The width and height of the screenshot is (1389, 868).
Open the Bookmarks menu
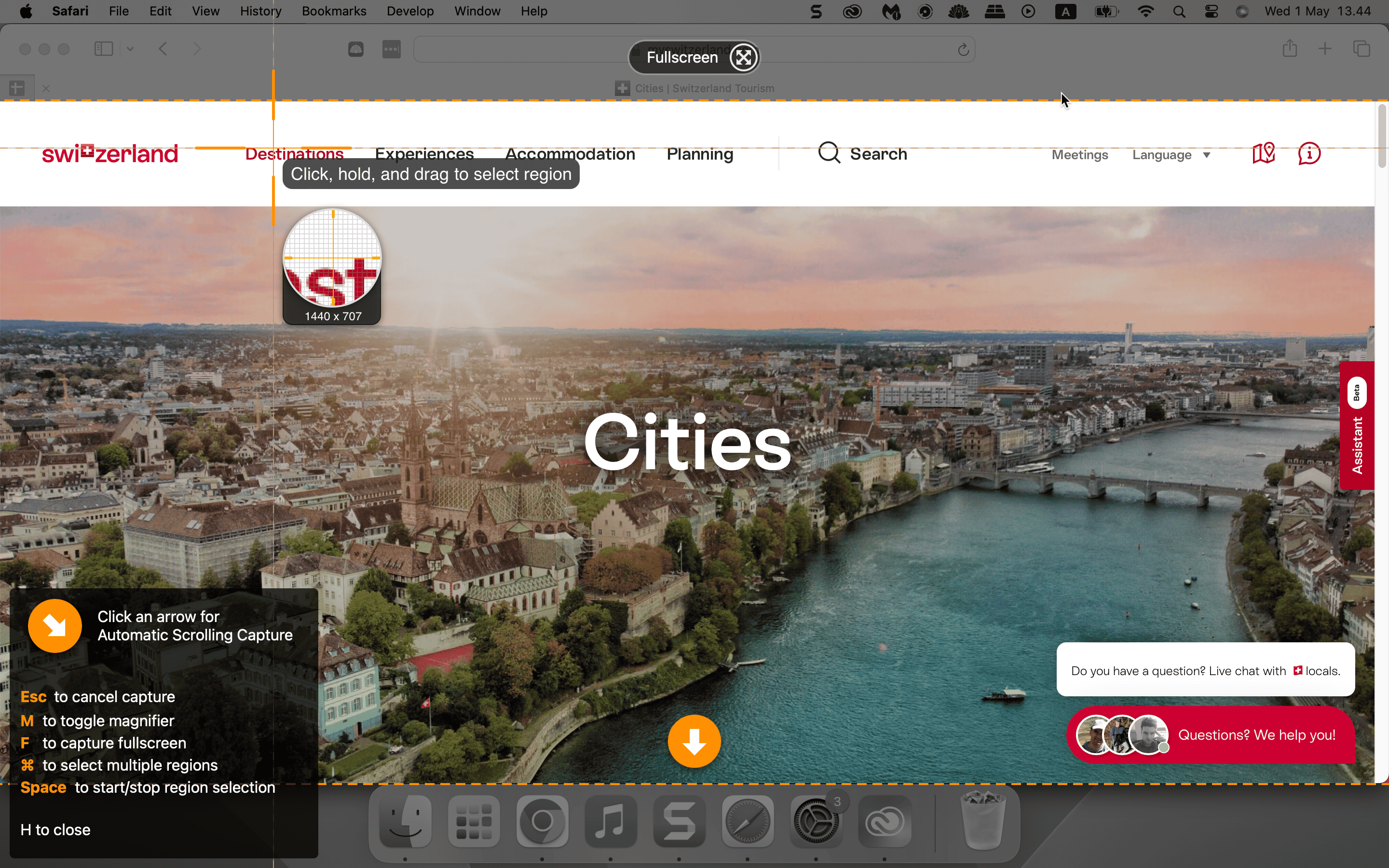pyautogui.click(x=333, y=12)
